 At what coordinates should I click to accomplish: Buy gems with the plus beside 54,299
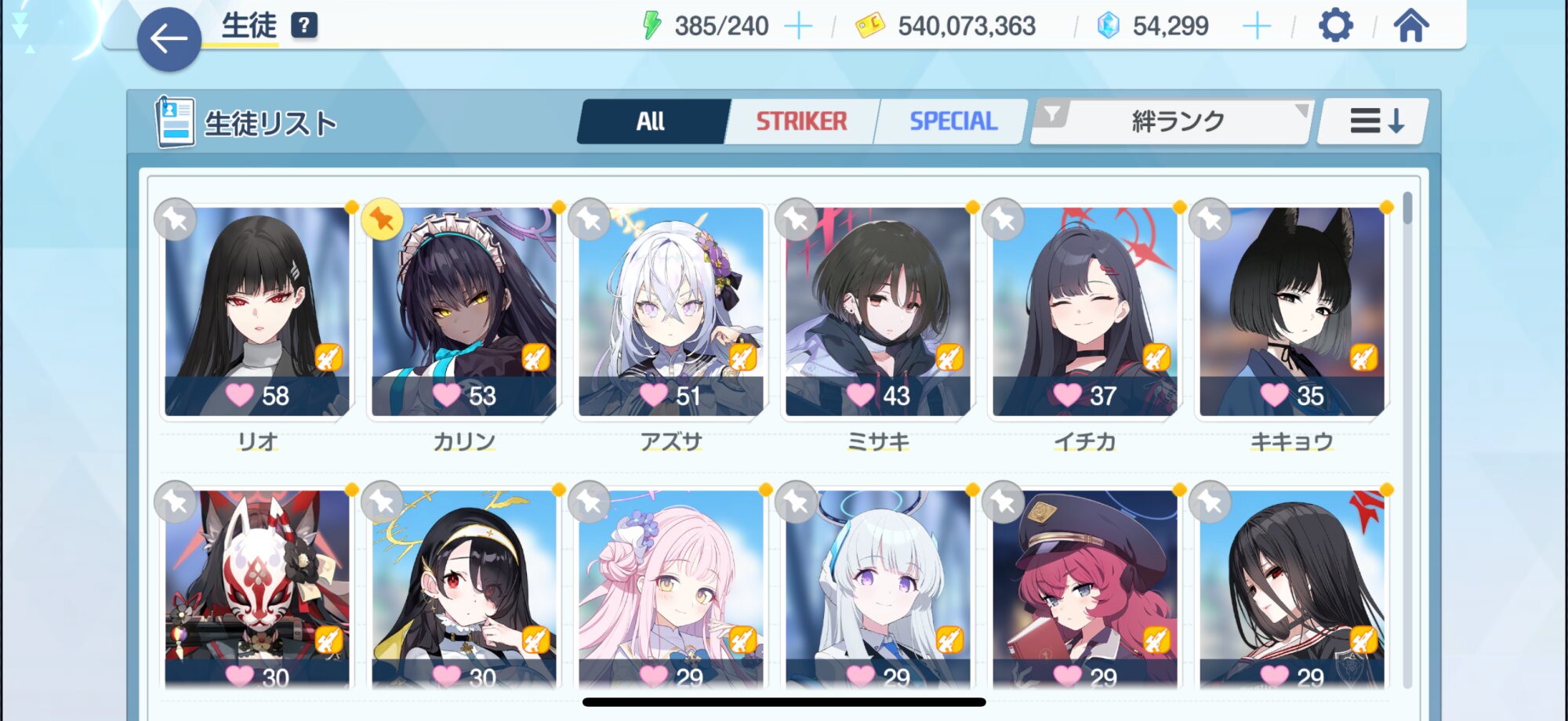tap(1257, 27)
